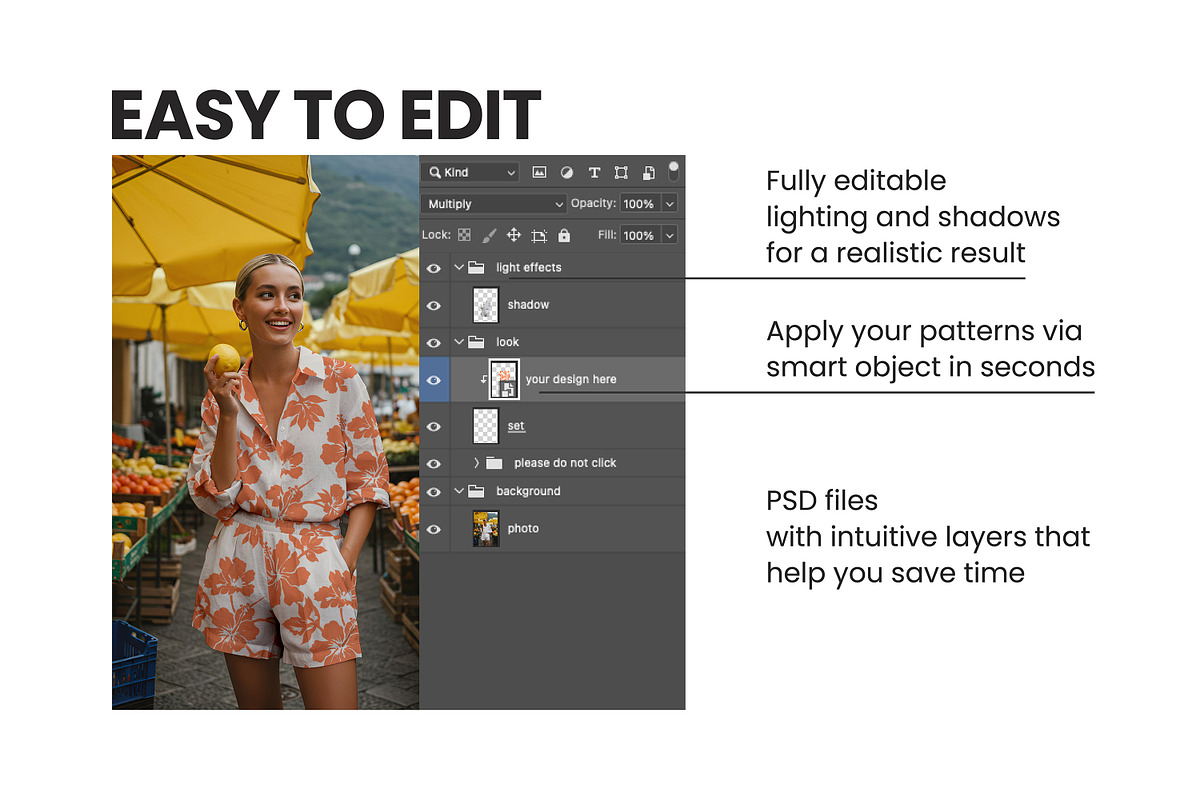Click clipping mask arrow on your design here
This screenshot has width=1200, height=800.
click(x=483, y=380)
